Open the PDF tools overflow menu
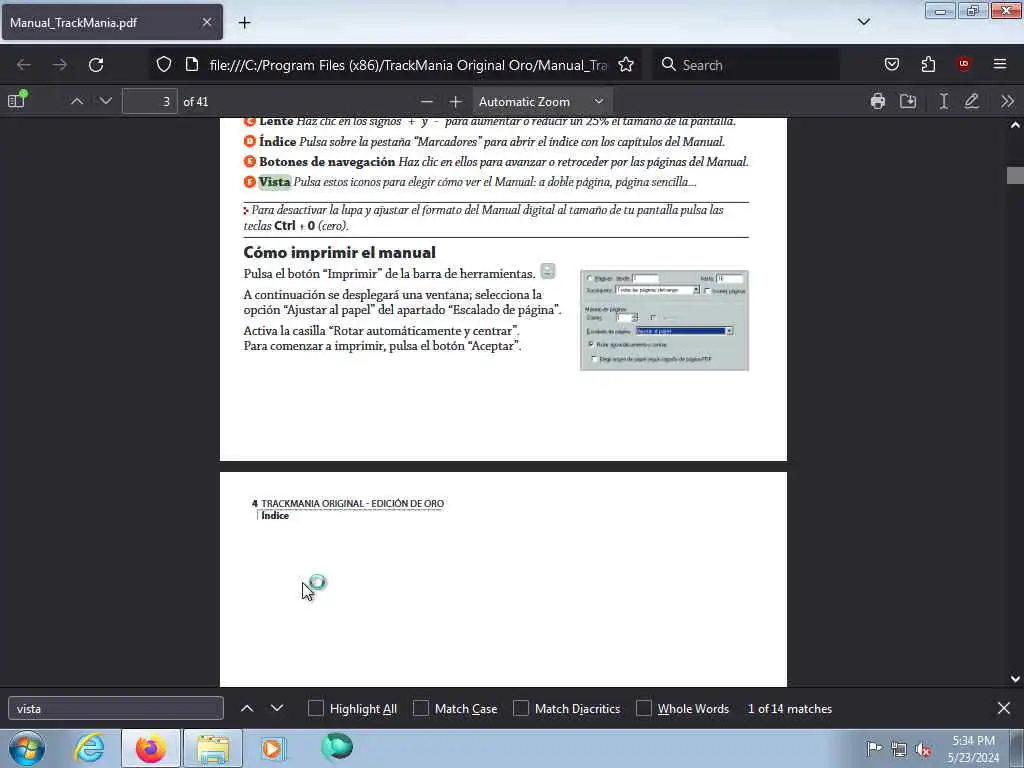This screenshot has width=1024, height=768. click(x=1007, y=101)
